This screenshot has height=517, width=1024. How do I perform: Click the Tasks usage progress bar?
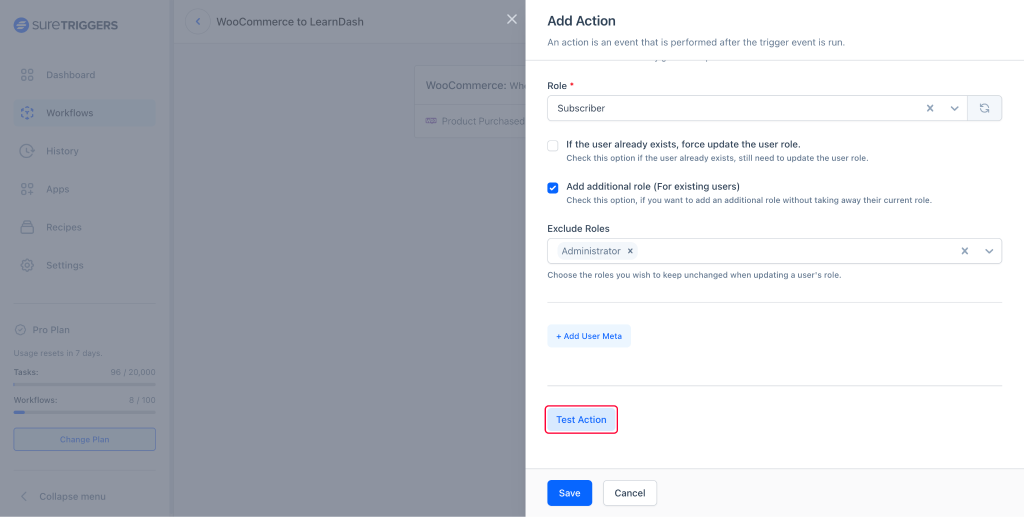84,384
